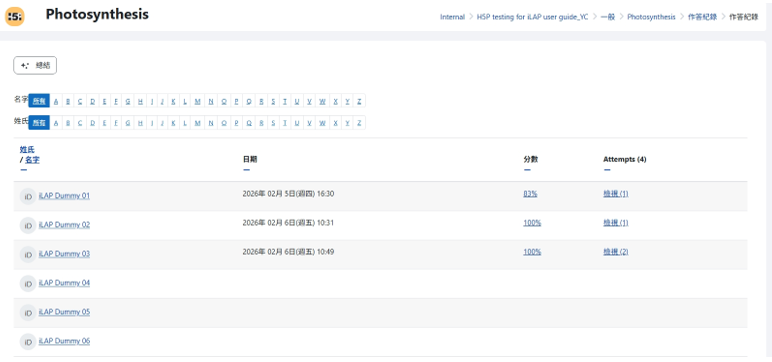Sort table by 名字 column header link
This screenshot has height=362, width=772.
click(32, 160)
